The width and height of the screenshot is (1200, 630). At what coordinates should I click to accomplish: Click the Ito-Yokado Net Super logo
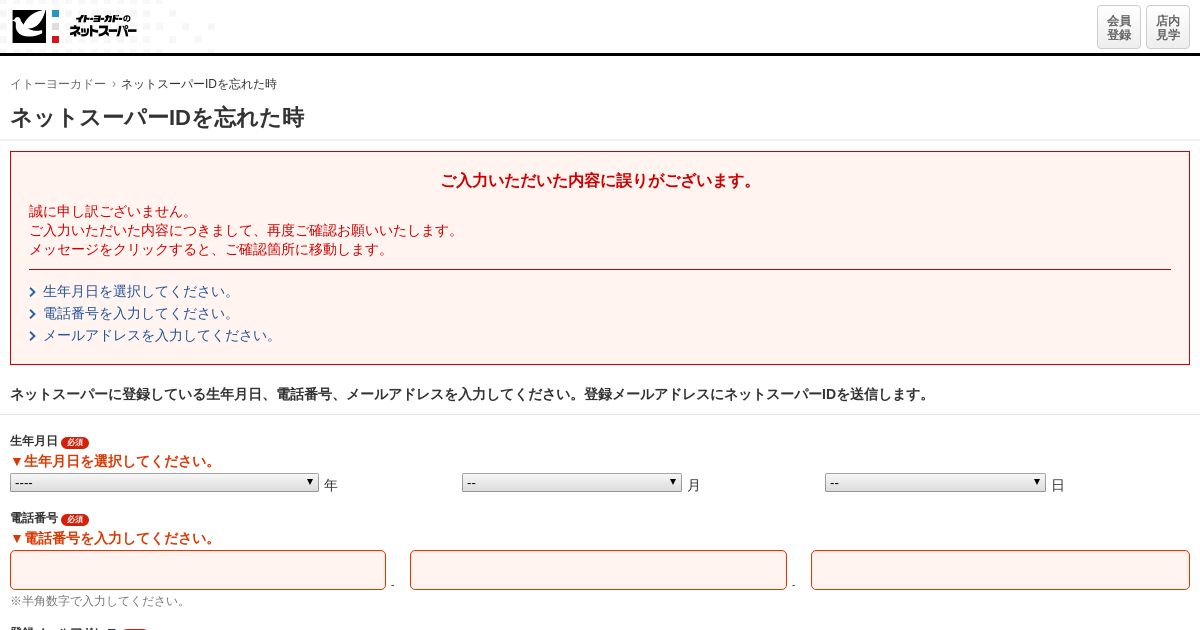(x=75, y=26)
